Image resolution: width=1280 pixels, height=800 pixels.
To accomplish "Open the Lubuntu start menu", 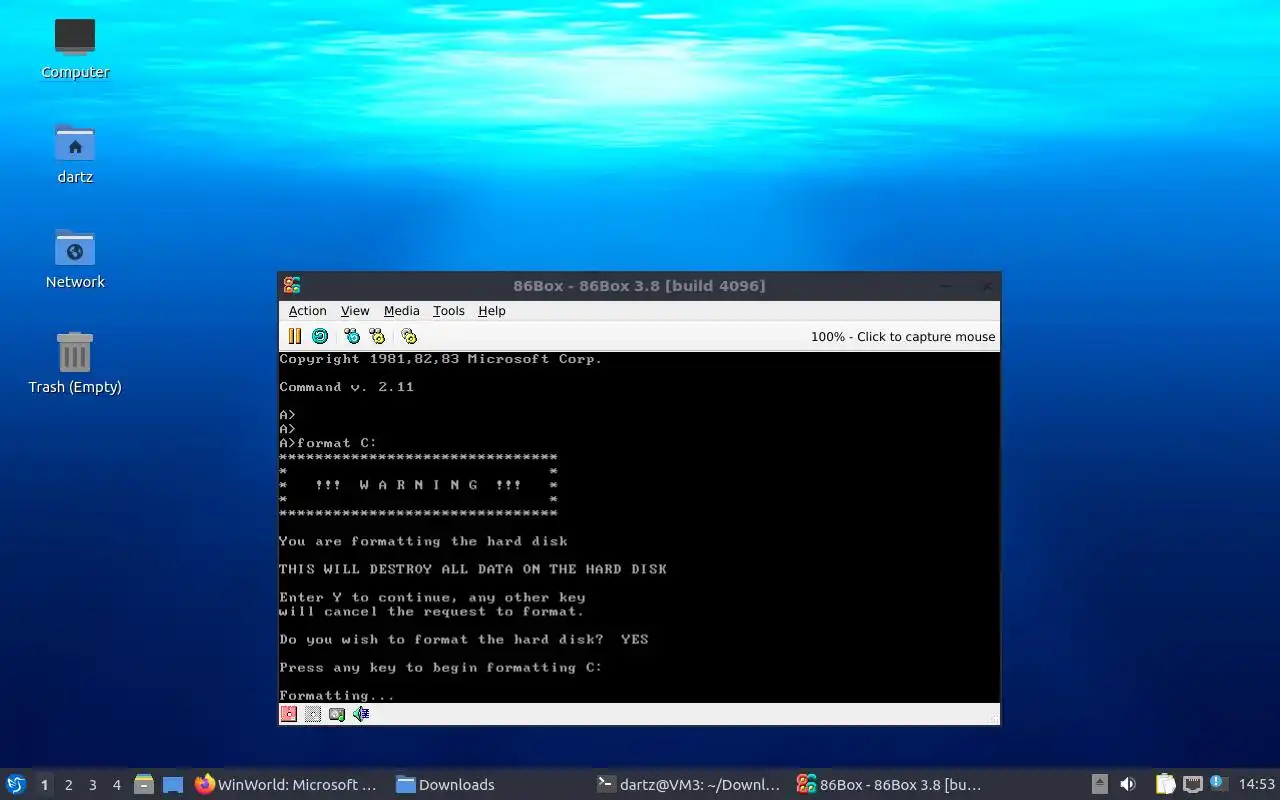I will [x=16, y=784].
